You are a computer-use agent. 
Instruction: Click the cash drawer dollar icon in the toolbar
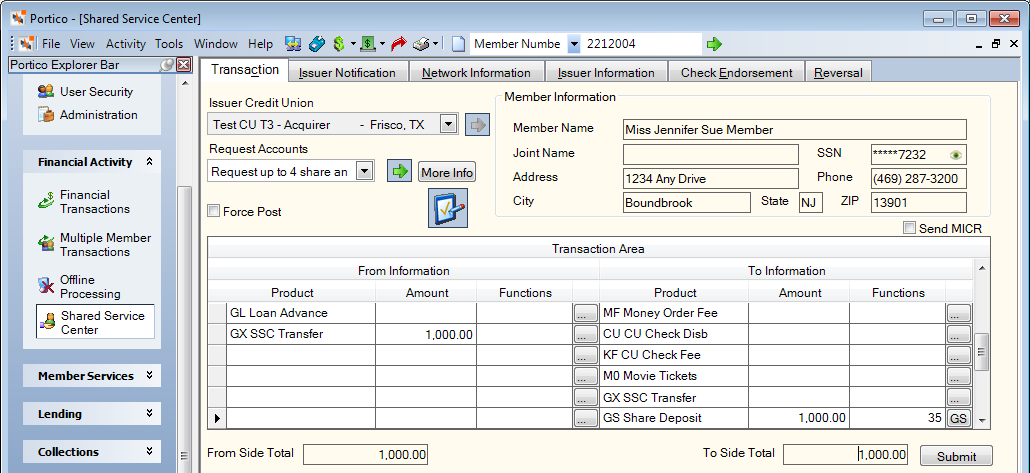pos(369,44)
